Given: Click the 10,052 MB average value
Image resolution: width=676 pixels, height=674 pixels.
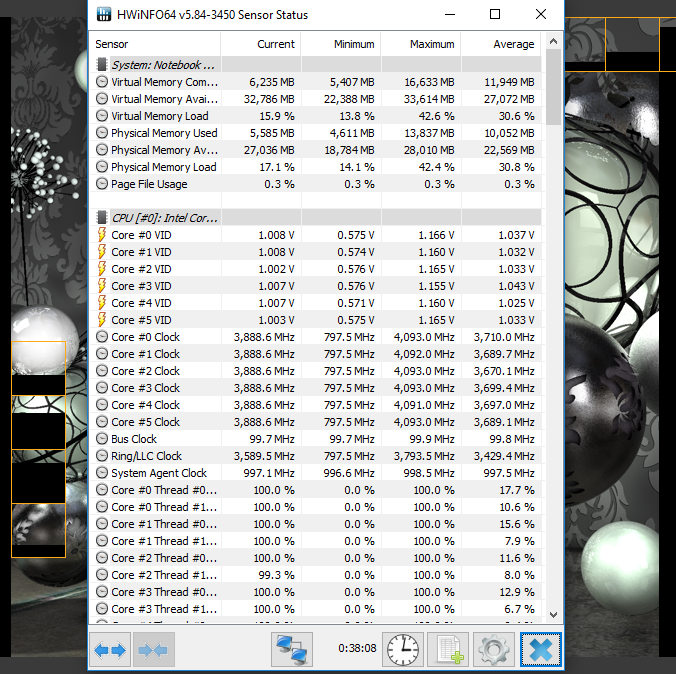Looking at the screenshot, I should pos(509,133).
